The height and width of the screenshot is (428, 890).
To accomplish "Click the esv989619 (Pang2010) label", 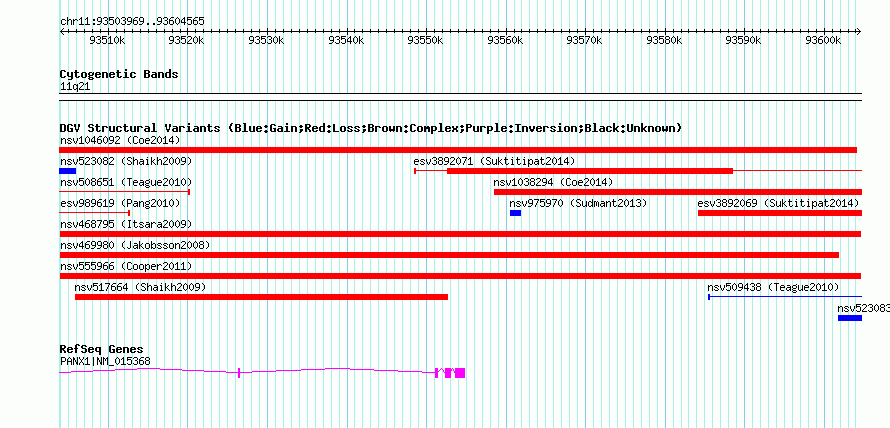I will (x=120, y=203).
